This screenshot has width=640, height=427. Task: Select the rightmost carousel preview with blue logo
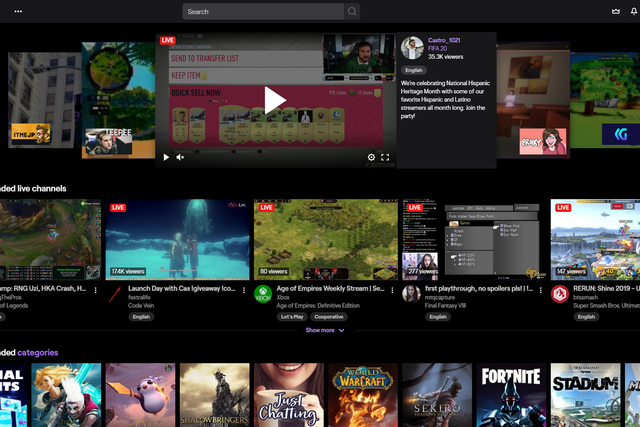tap(605, 100)
